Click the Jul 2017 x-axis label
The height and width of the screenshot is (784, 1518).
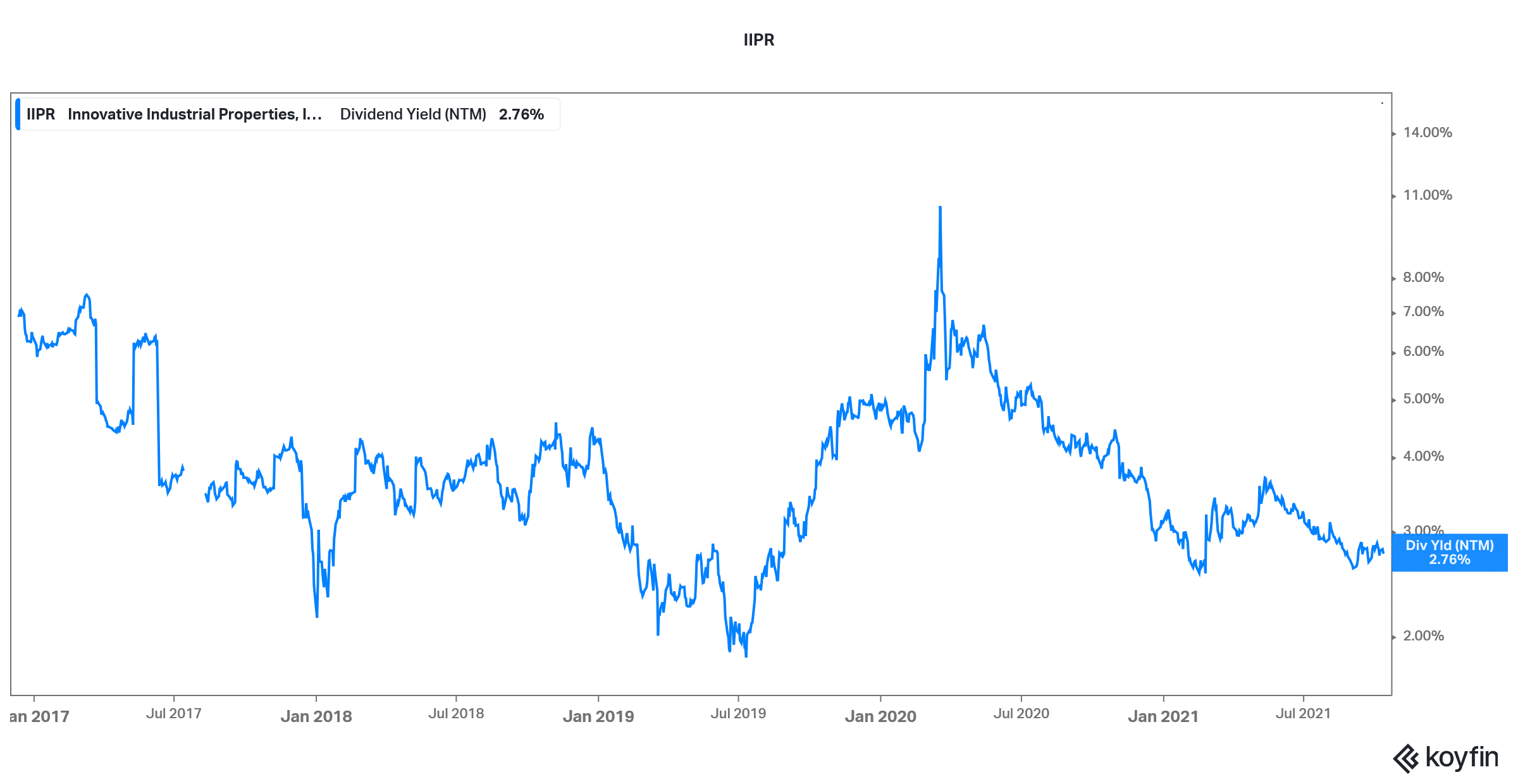[x=174, y=714]
